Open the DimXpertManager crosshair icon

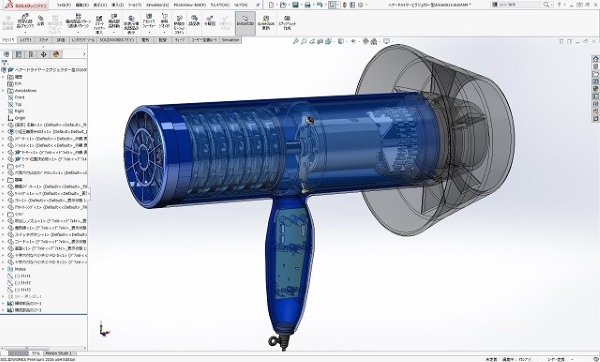pos(43,54)
